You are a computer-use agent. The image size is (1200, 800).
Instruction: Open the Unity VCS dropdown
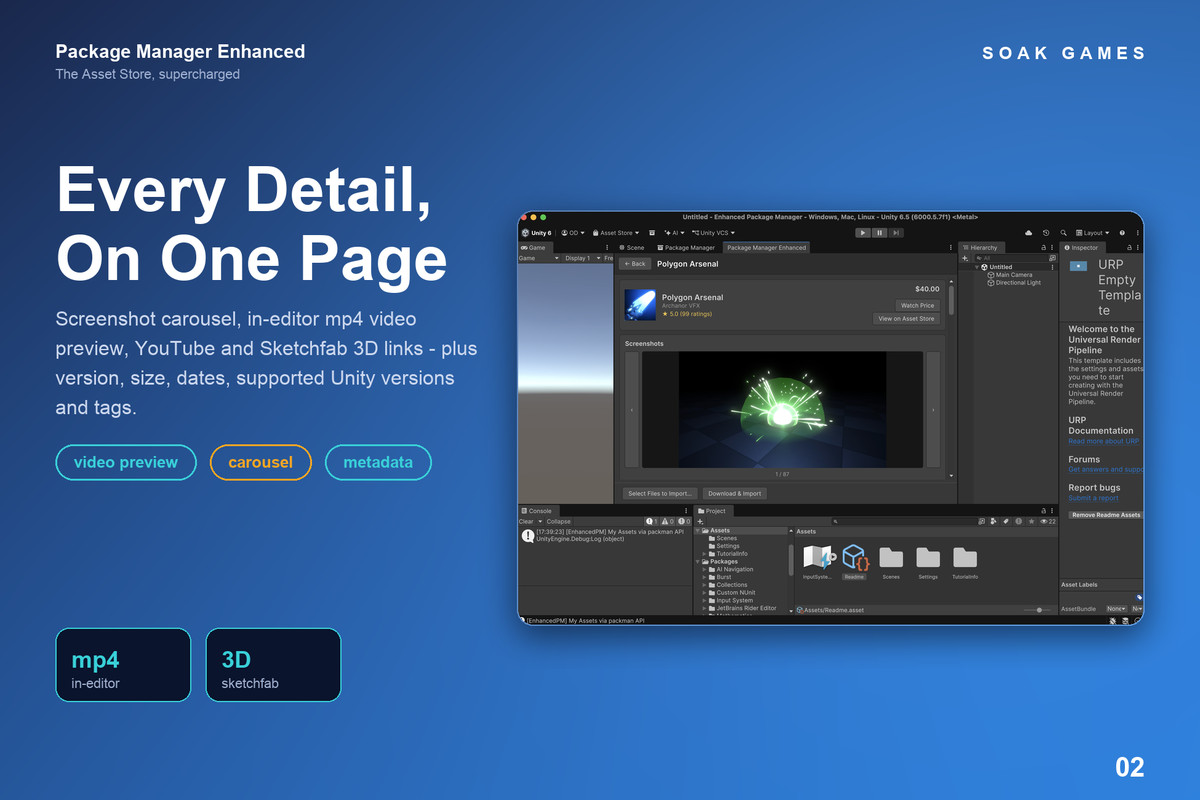pos(713,233)
